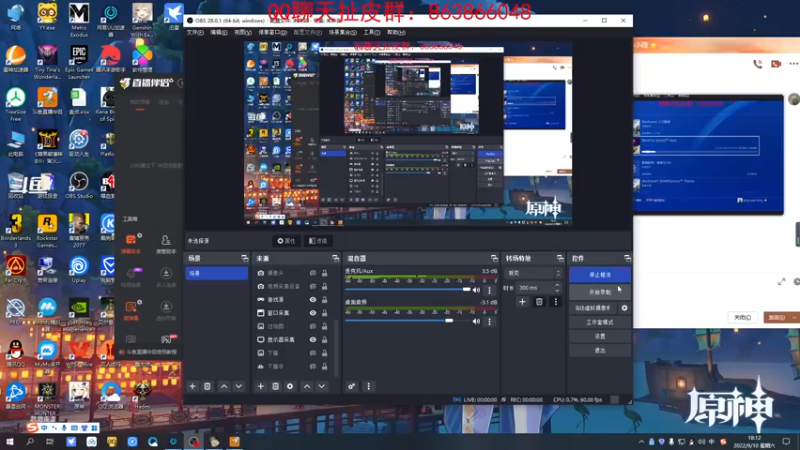800x450 pixels.
Task: Delete the scene transition with trash icon
Action: click(x=539, y=302)
